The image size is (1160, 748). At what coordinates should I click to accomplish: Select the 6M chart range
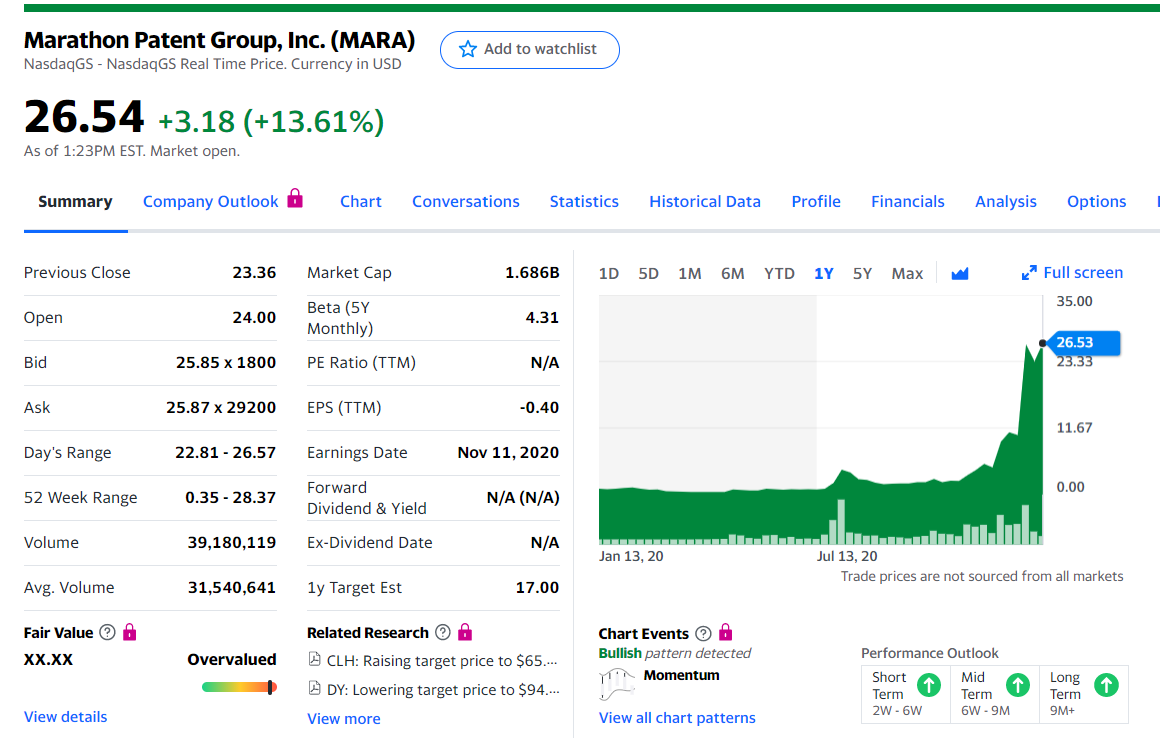tap(732, 273)
